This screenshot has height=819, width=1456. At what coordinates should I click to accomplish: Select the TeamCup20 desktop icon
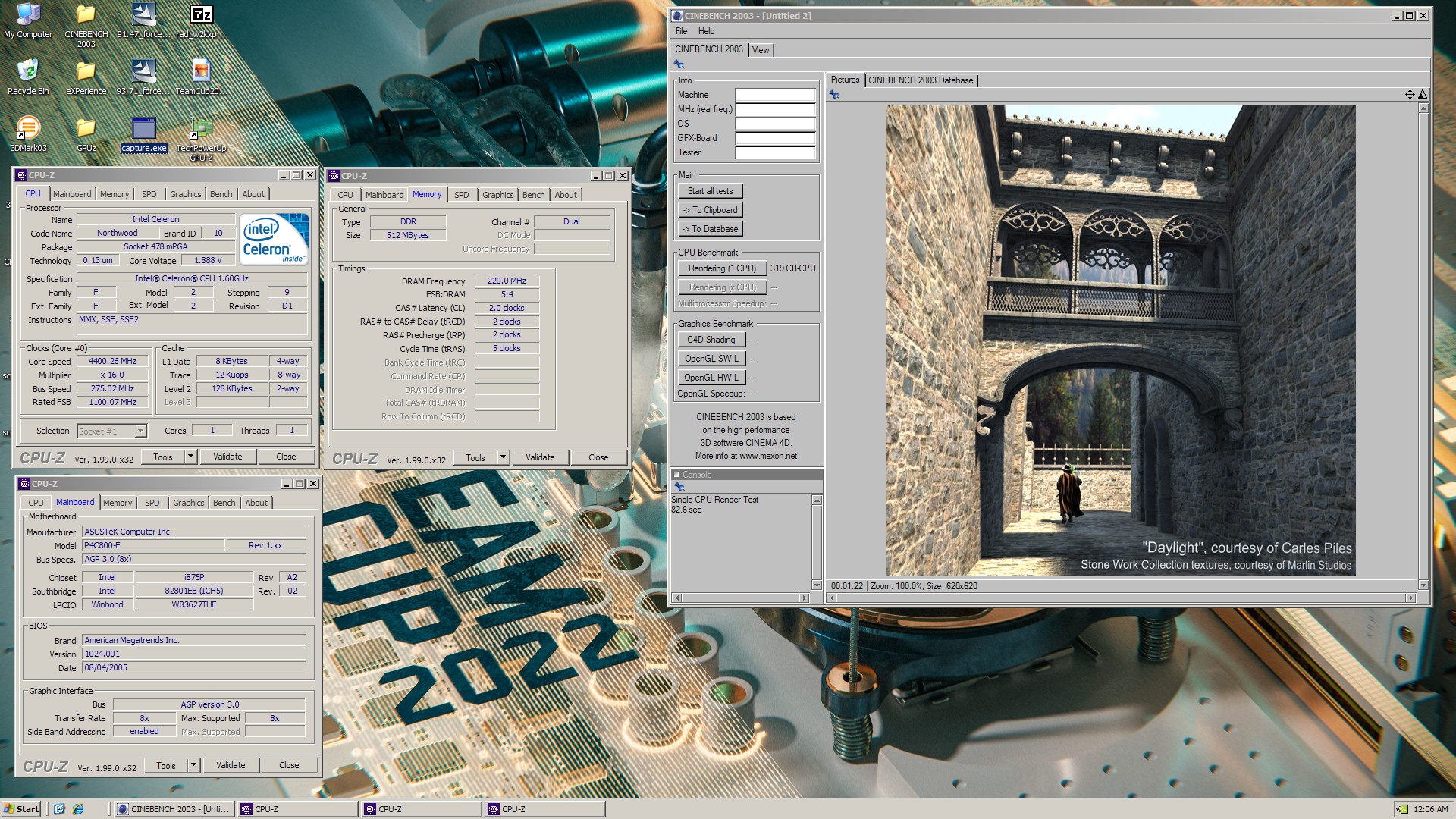click(x=201, y=77)
